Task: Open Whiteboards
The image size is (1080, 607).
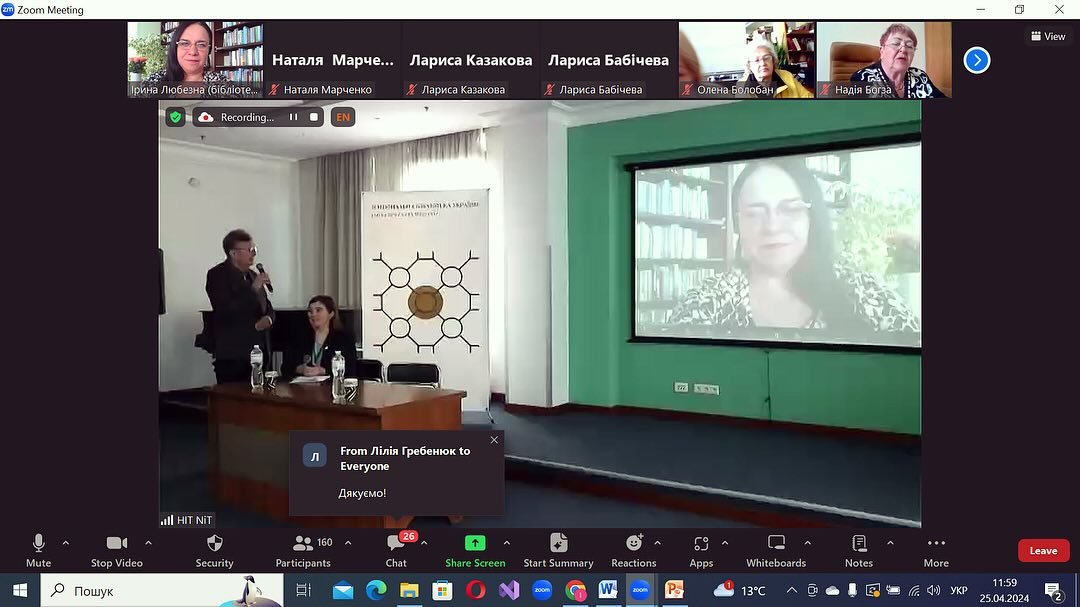Action: [x=776, y=551]
